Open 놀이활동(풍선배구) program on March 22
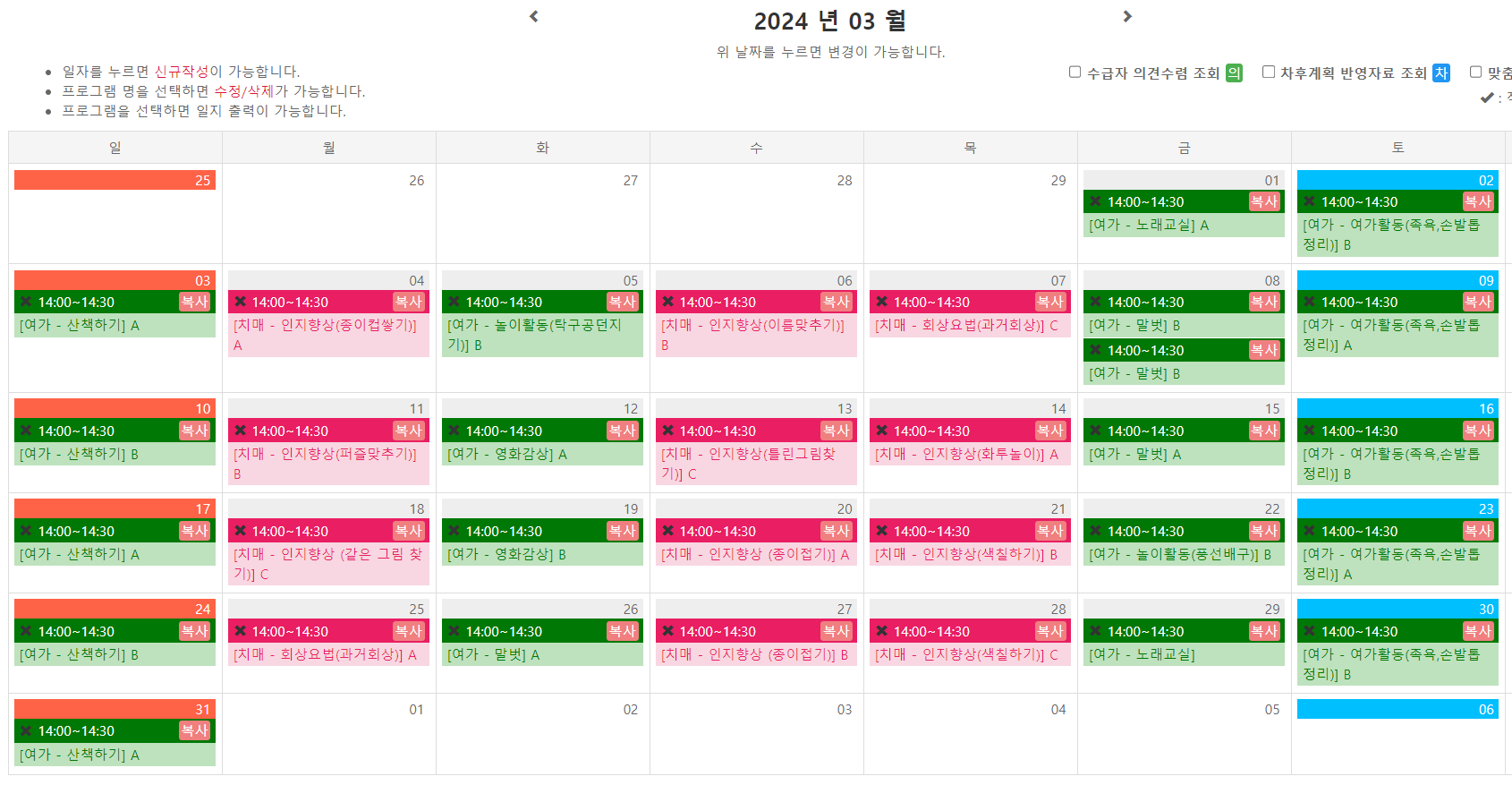This screenshot has width=1512, height=785. 1180,555
